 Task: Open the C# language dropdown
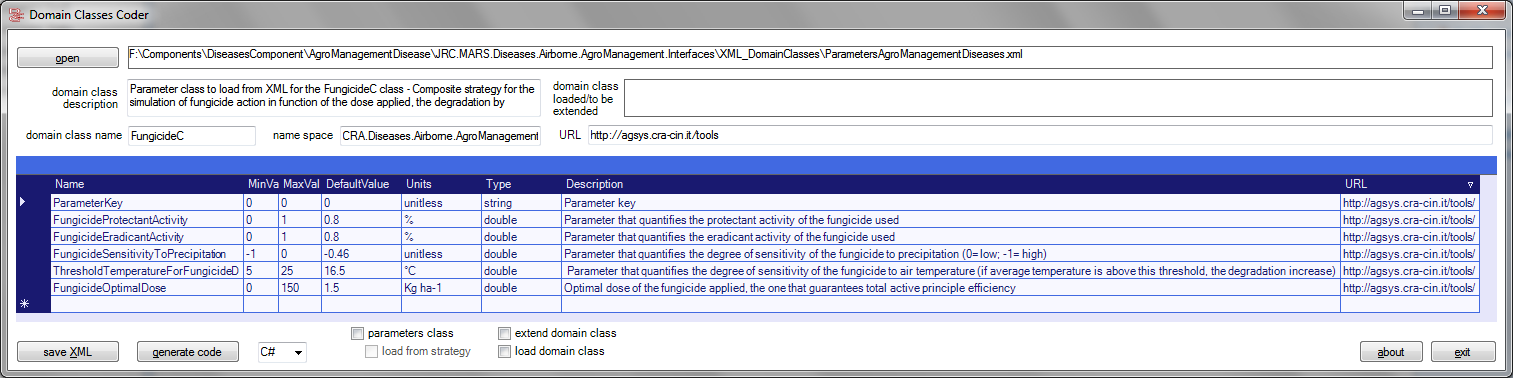click(x=281, y=352)
